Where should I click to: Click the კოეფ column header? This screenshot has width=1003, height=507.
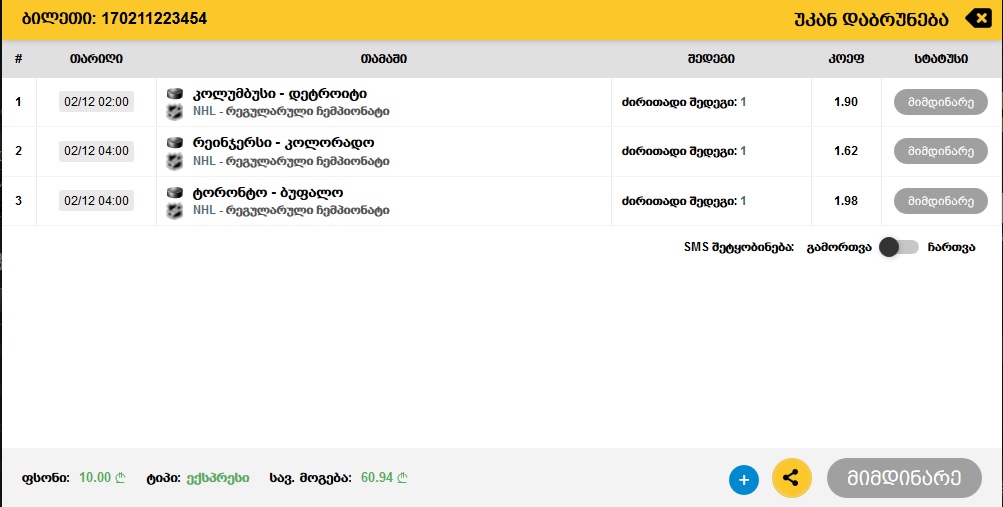click(846, 59)
